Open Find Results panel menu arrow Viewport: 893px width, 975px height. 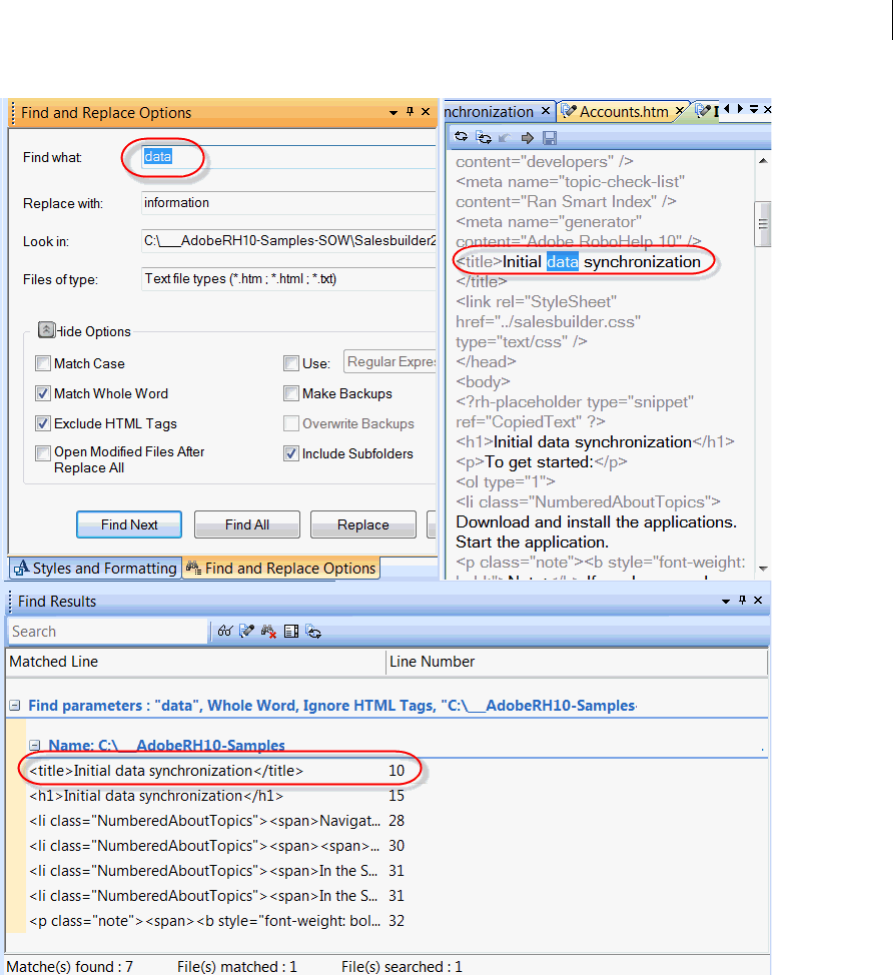(x=725, y=601)
